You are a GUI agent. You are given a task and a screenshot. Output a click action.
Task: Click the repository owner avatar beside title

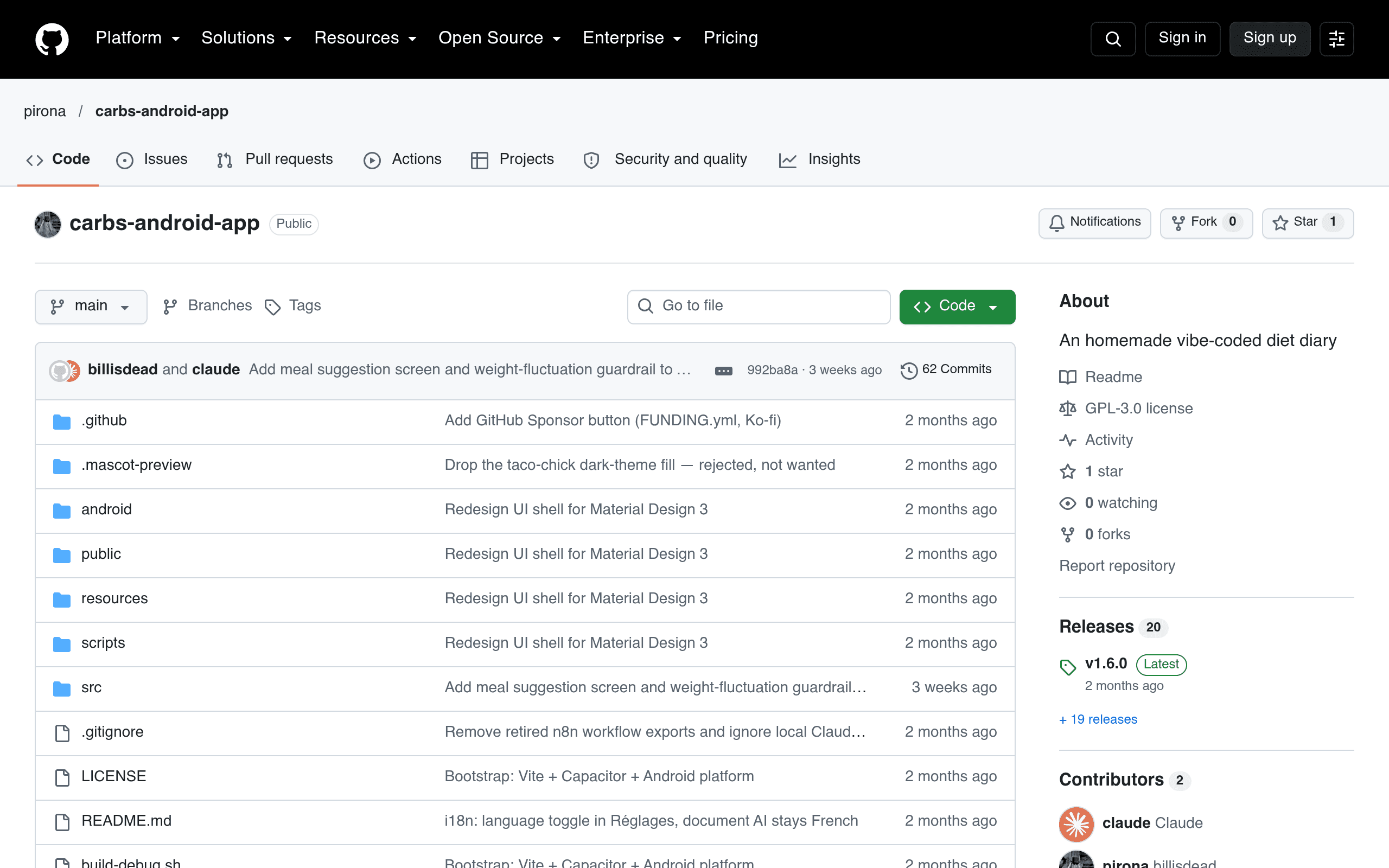click(x=48, y=224)
